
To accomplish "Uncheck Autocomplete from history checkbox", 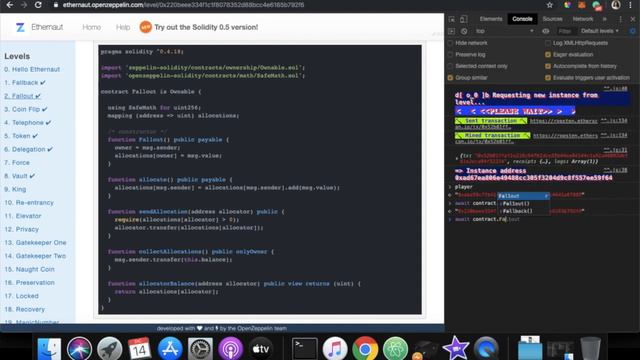I will pos(548,66).
